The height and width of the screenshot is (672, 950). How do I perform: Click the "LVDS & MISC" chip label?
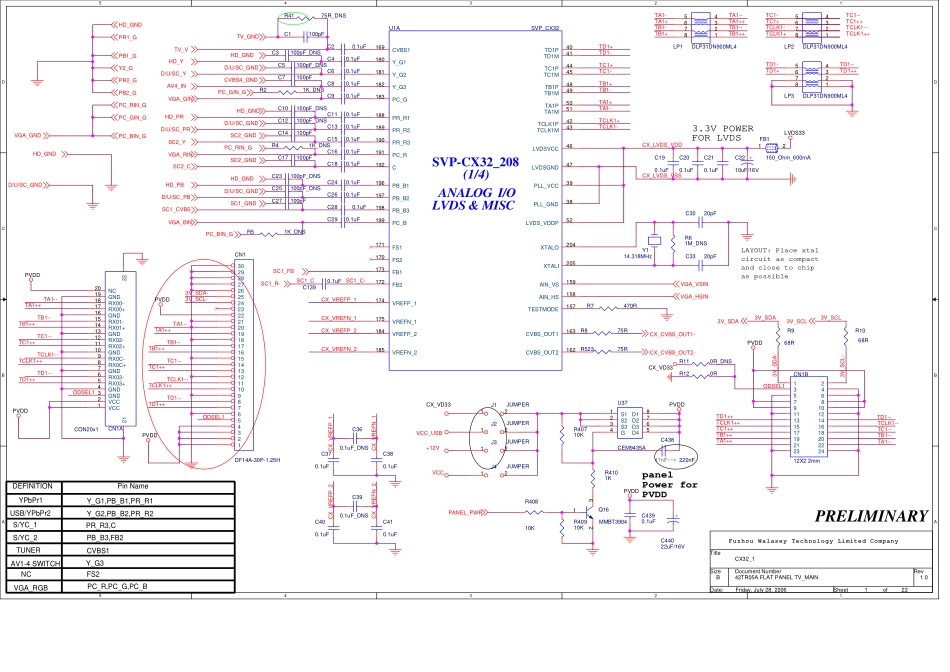[x=473, y=206]
